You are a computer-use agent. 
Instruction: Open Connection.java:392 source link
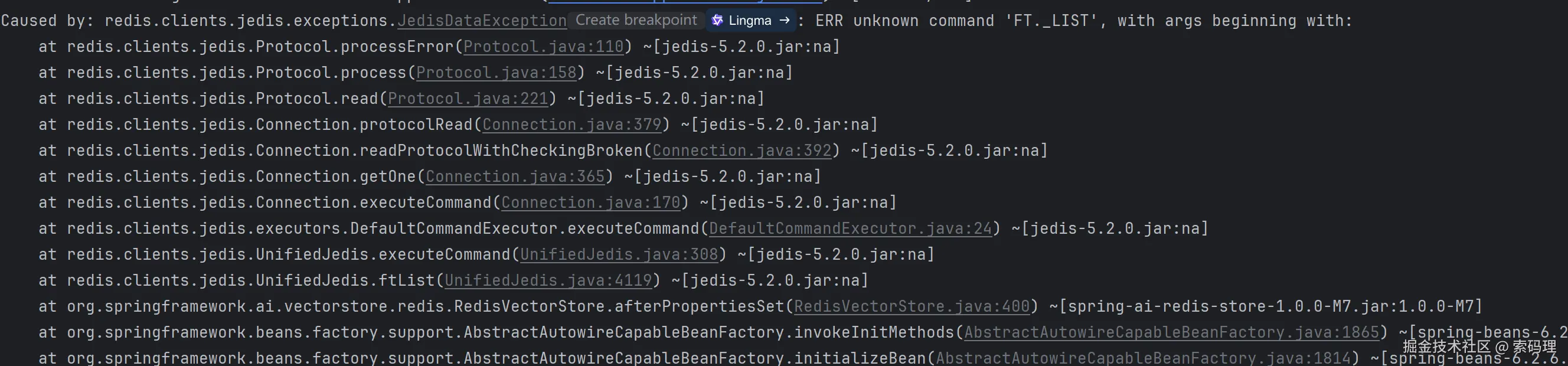742,151
